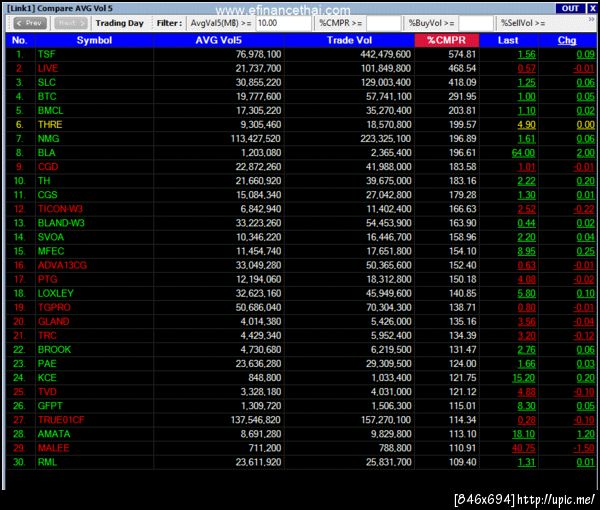Select the SVOA symbol
The width and height of the screenshot is (600, 510).
point(51,237)
